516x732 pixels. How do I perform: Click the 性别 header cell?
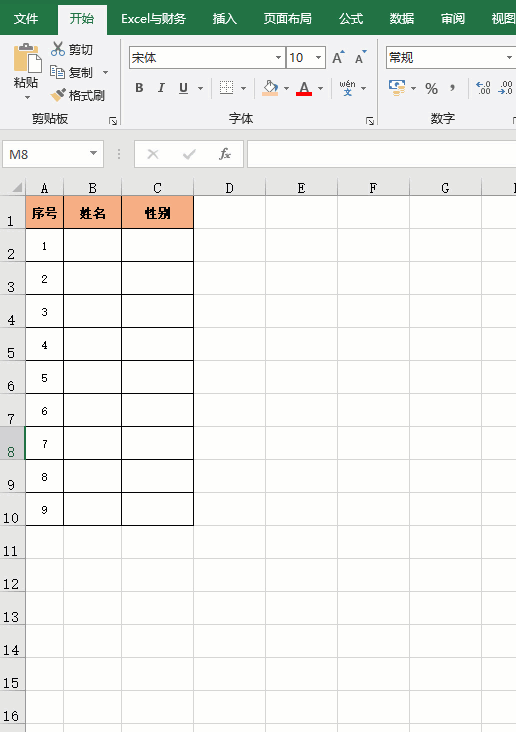[157, 212]
